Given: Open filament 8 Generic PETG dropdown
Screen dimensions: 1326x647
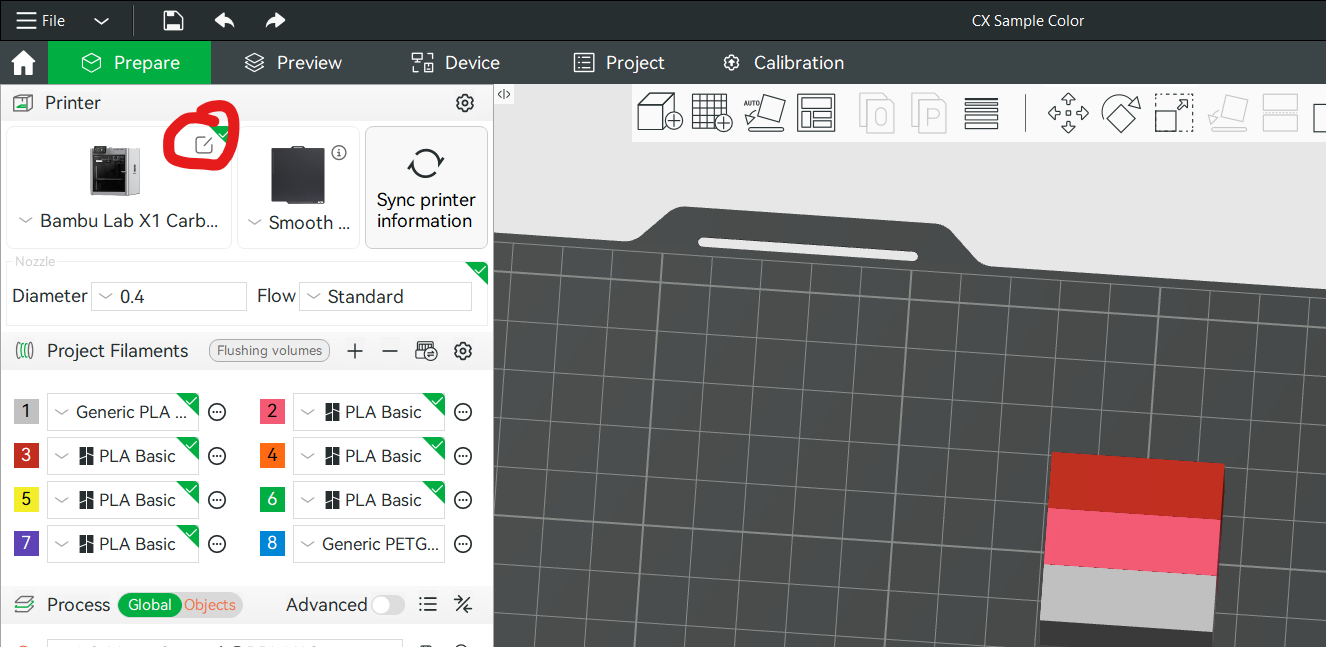Looking at the screenshot, I should [x=369, y=544].
